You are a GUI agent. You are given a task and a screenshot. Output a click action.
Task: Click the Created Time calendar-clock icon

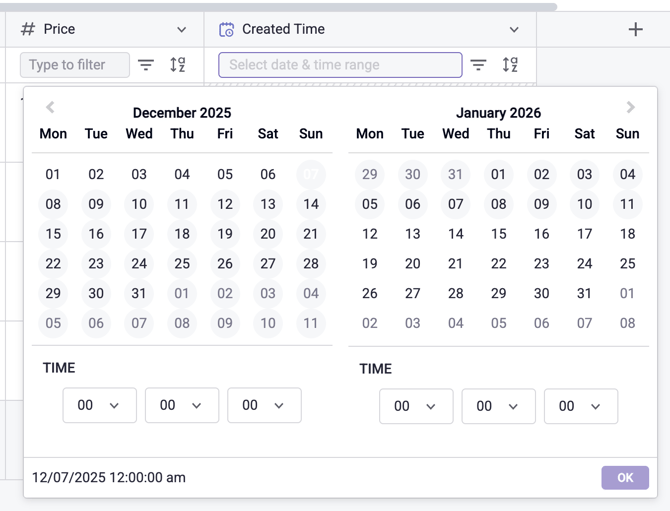pyautogui.click(x=227, y=29)
